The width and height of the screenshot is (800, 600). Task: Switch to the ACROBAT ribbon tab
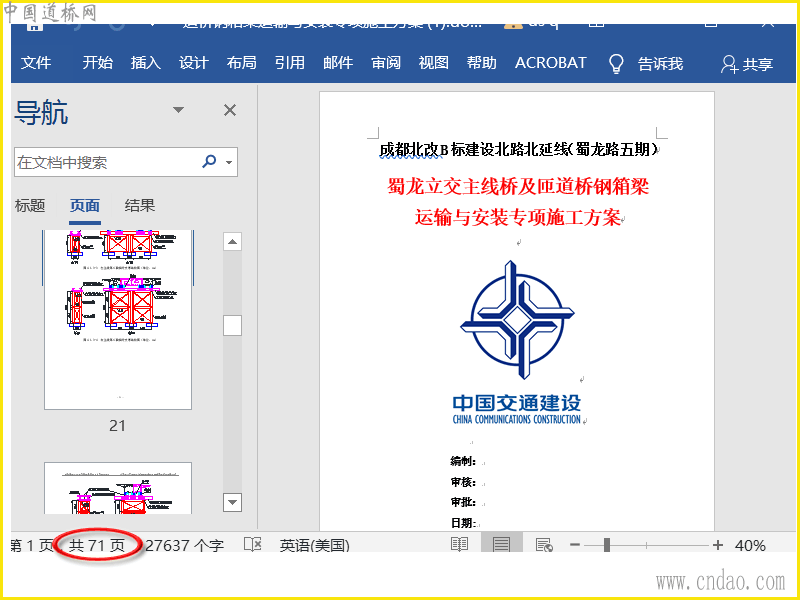pyautogui.click(x=551, y=63)
